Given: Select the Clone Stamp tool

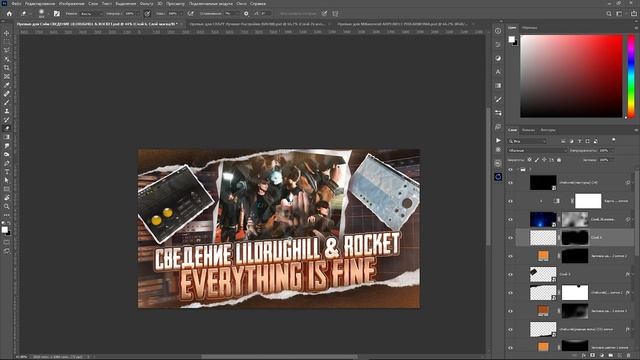Looking at the screenshot, I should (x=7, y=111).
